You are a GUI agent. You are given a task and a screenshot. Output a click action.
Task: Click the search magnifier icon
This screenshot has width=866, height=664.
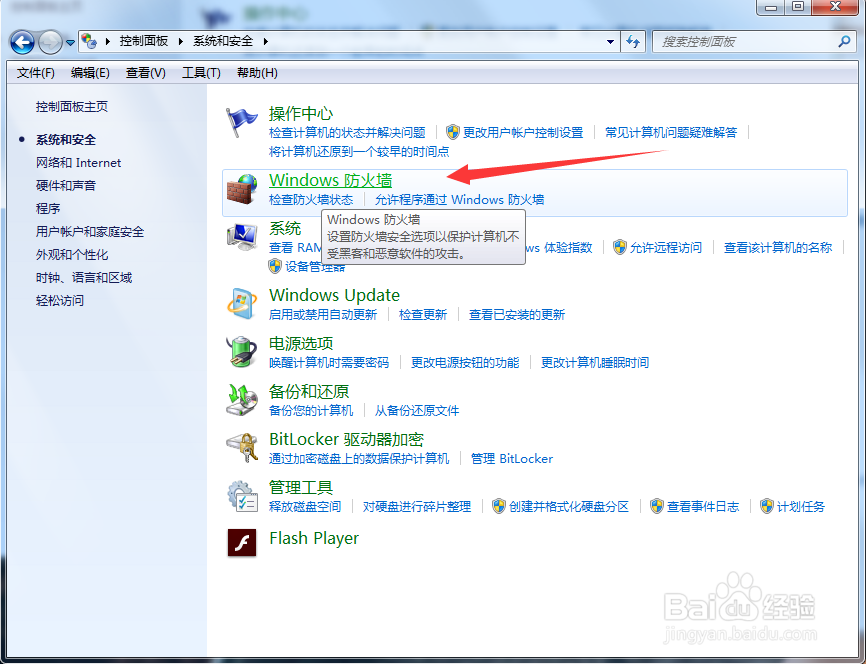[844, 41]
